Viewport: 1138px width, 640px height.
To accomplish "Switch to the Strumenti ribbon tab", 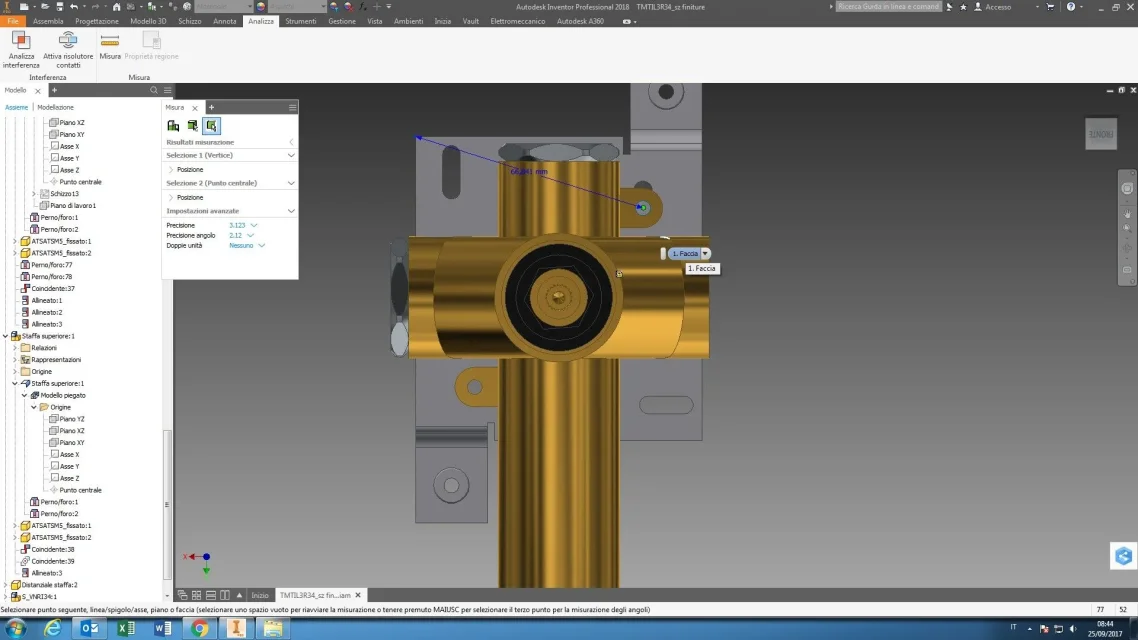I will click(300, 21).
